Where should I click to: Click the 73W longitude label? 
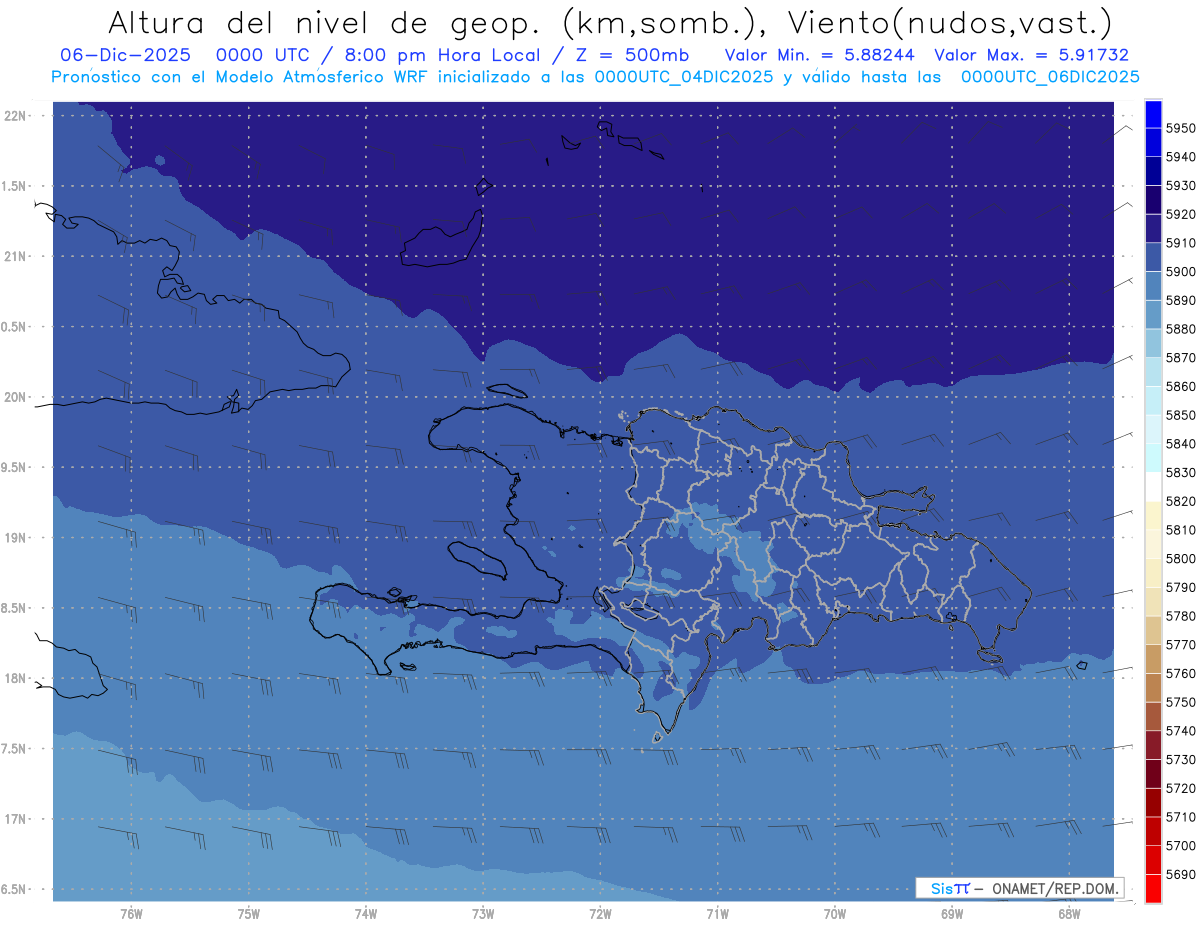tap(483, 914)
